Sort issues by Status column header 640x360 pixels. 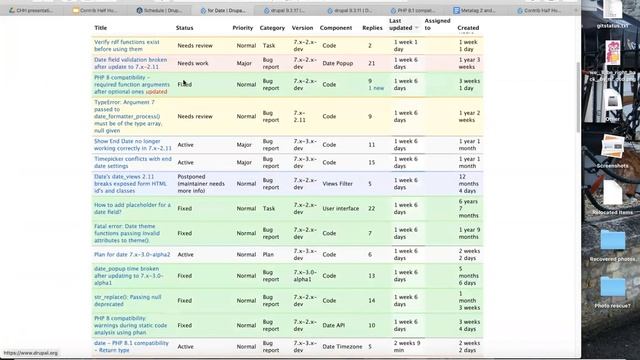184,28
